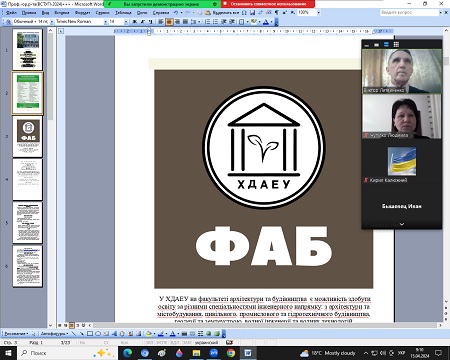This screenshot has width=450, height=360.
Task: Open the Вставка menu
Action: pos(62,13)
